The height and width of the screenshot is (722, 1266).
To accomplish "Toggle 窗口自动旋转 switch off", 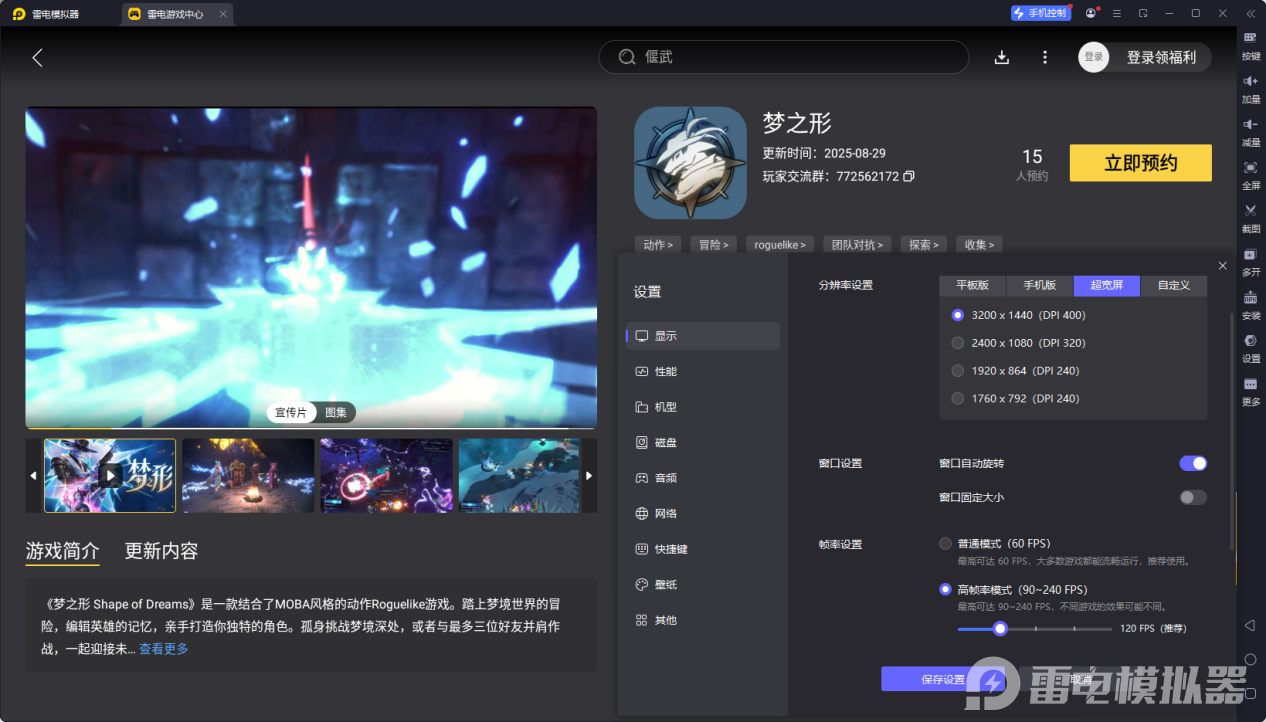I will [1193, 463].
